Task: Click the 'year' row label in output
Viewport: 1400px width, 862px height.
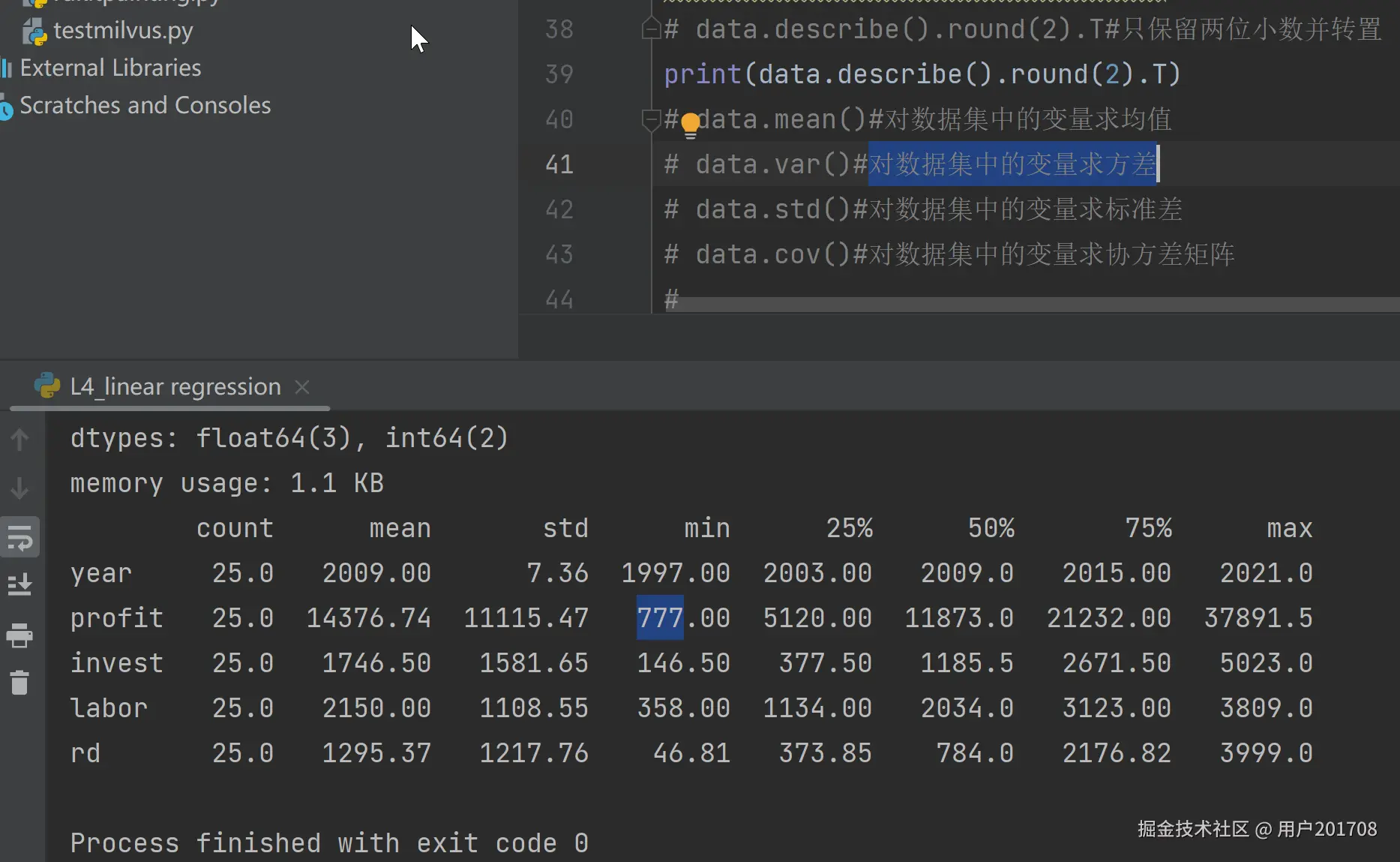Action: [101, 573]
